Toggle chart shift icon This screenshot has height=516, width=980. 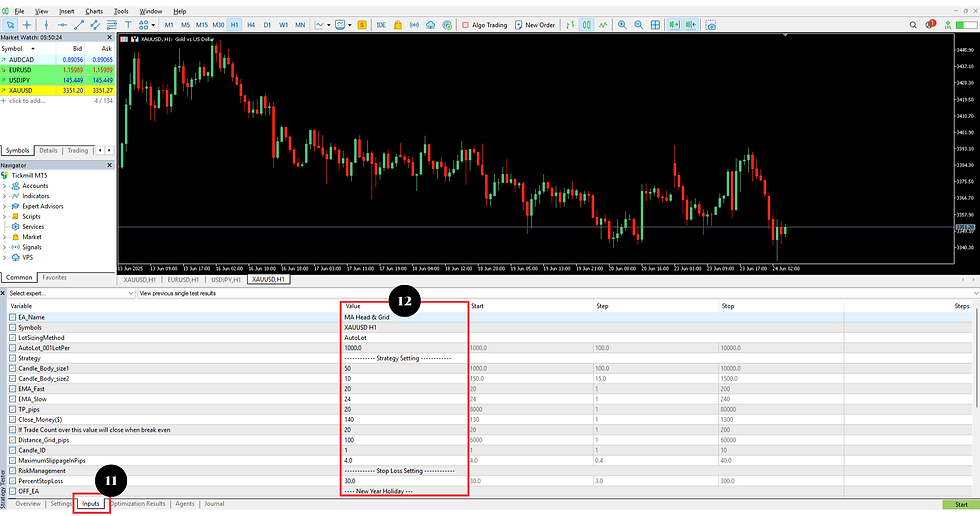coord(691,25)
